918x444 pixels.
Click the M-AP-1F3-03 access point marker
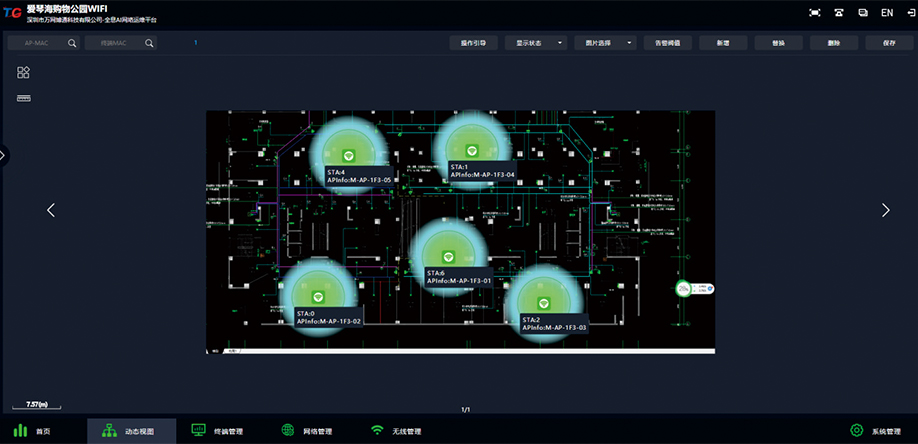pyautogui.click(x=543, y=303)
